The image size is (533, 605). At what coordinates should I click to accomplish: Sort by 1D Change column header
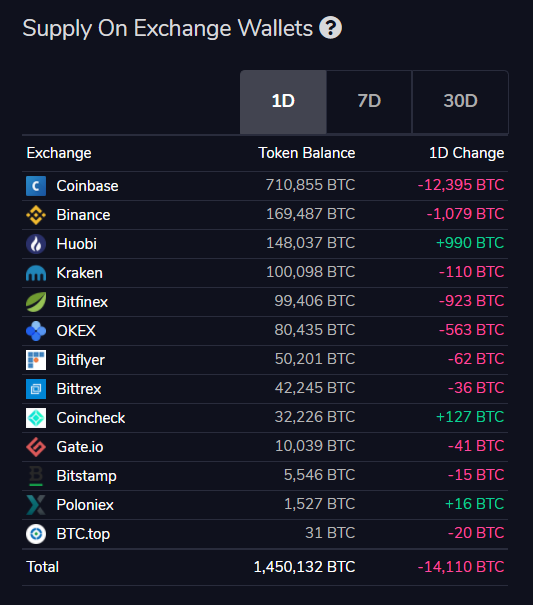click(x=467, y=153)
